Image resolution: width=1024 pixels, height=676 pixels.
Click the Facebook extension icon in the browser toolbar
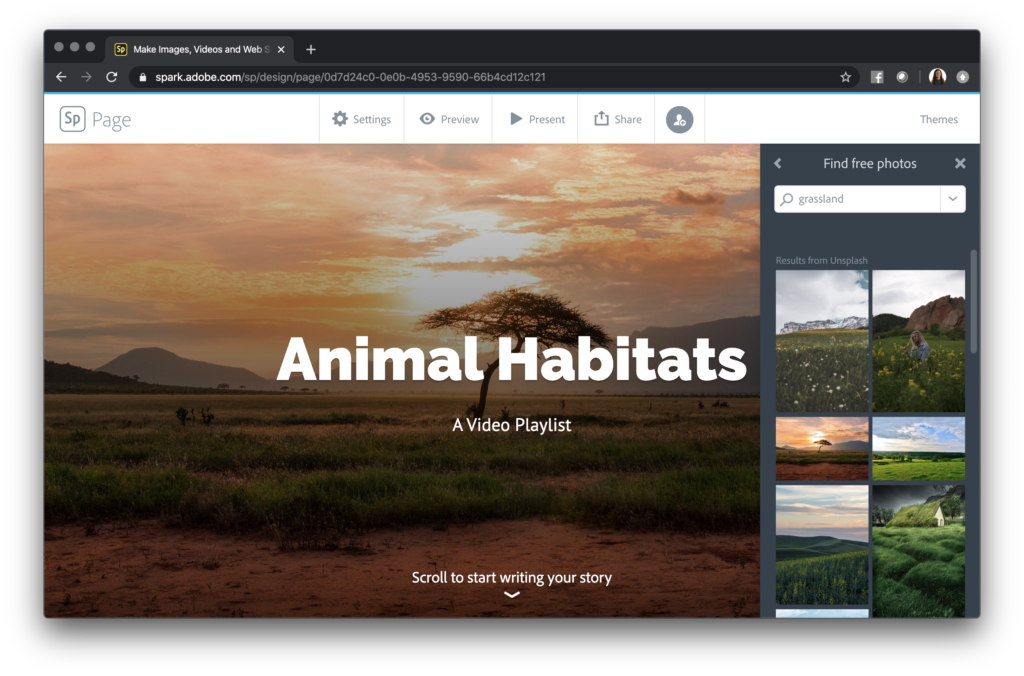coord(876,76)
